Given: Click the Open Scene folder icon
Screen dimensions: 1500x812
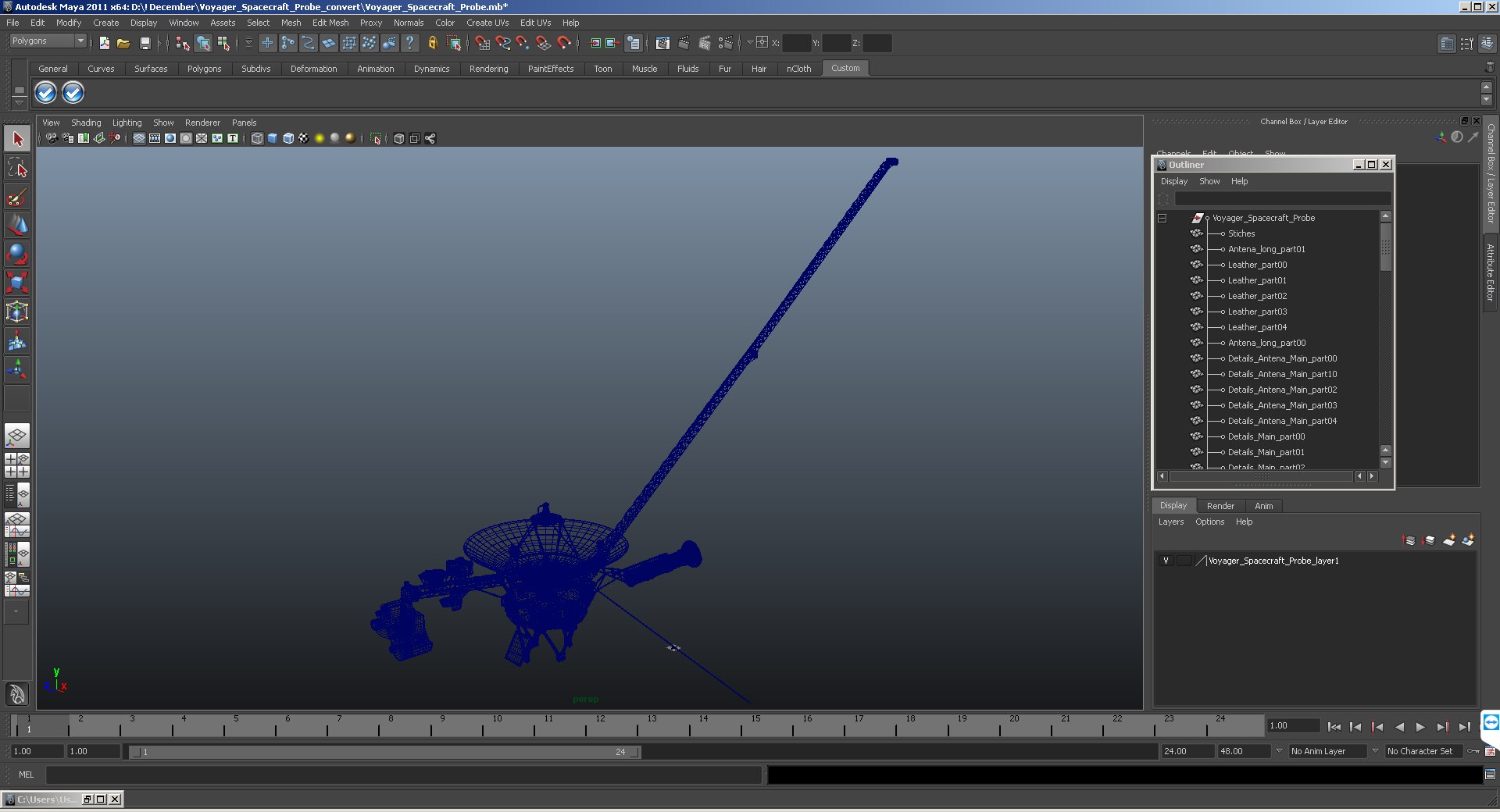Looking at the screenshot, I should tap(123, 43).
